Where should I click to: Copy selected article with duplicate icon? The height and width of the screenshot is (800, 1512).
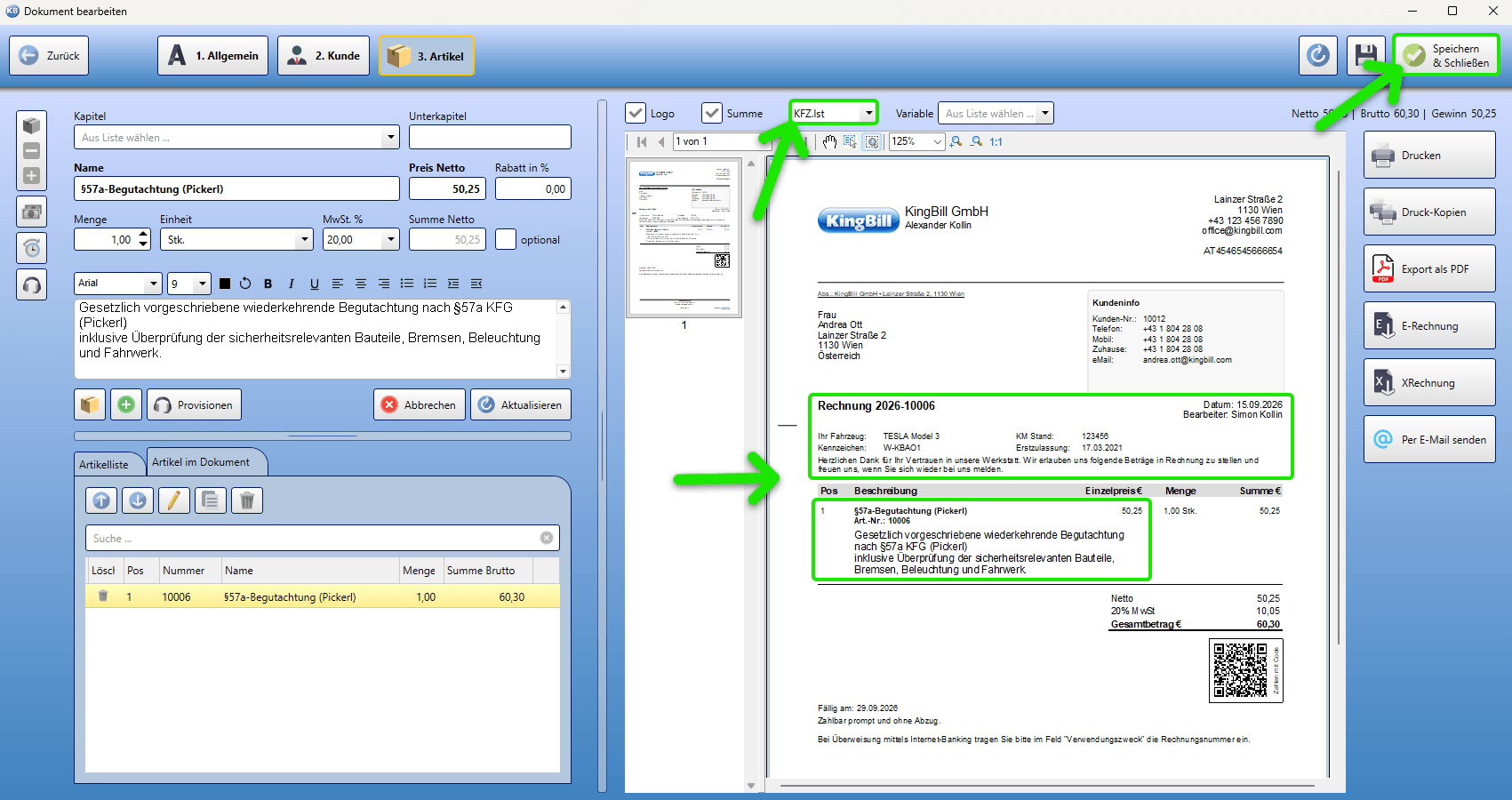tap(211, 500)
